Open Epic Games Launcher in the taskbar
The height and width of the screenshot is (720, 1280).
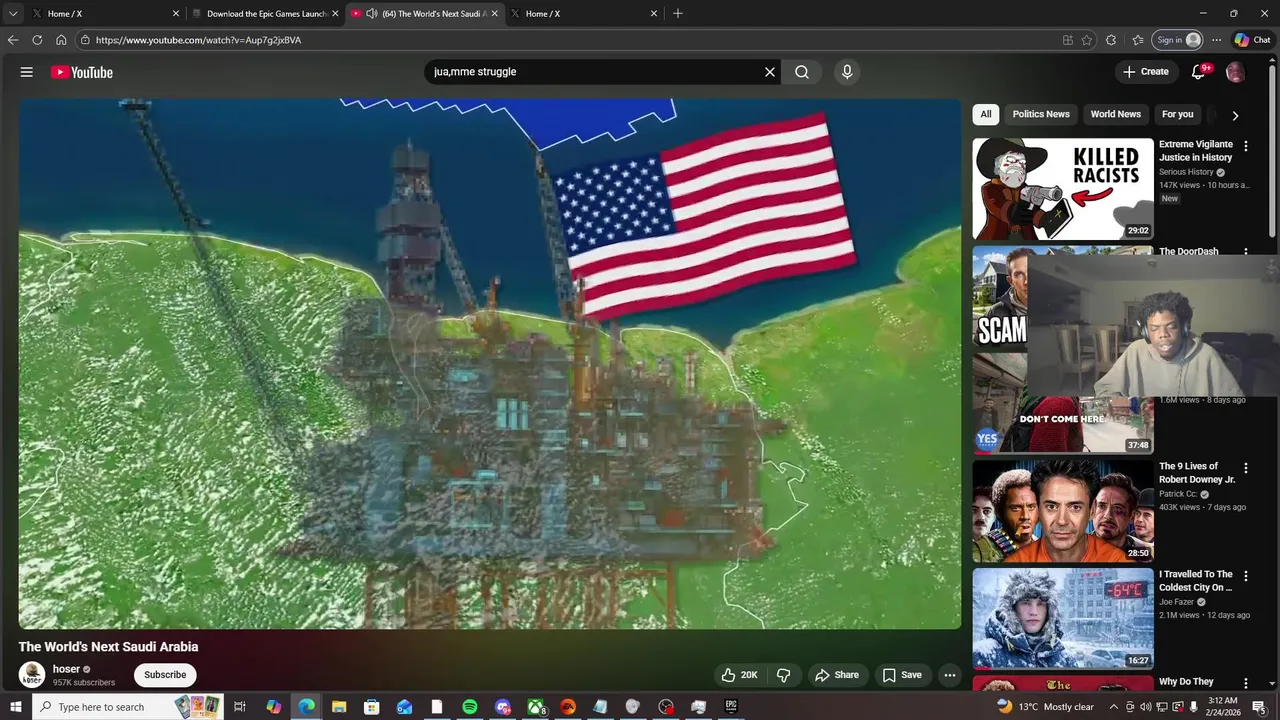click(x=731, y=707)
